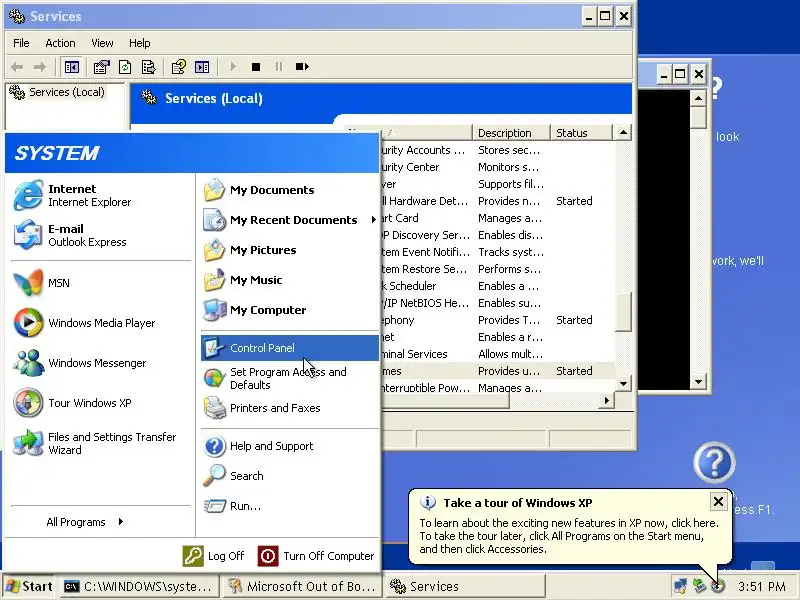Select Services (Local) tree node
800x600 pixels.
coord(57,92)
